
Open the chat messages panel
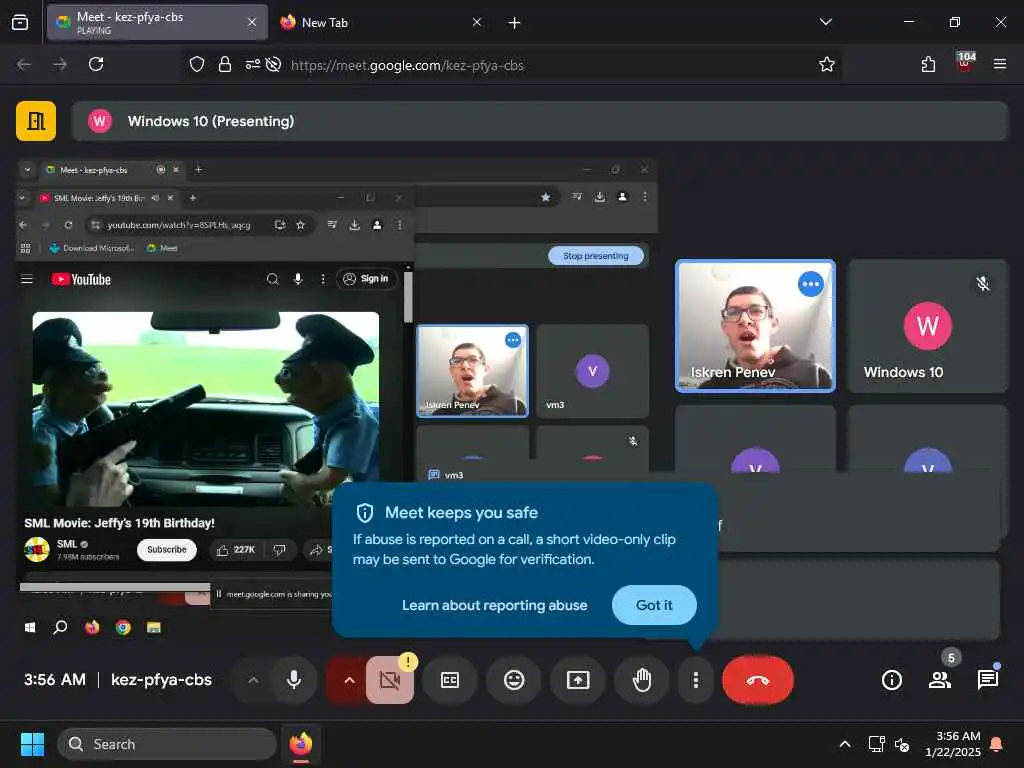pyautogui.click(x=987, y=680)
